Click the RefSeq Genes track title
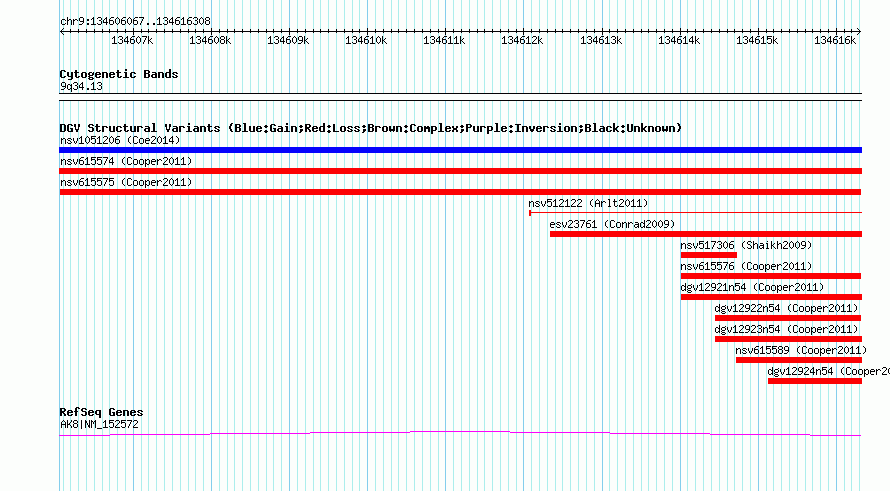Viewport: 890px width, 491px height. tap(102, 412)
